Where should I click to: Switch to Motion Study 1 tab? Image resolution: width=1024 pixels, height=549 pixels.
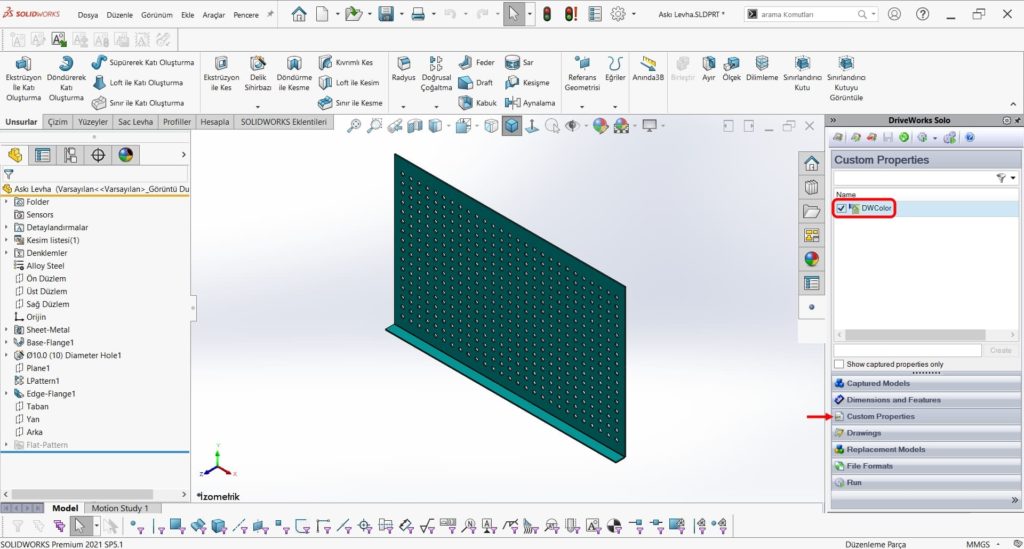[120, 508]
